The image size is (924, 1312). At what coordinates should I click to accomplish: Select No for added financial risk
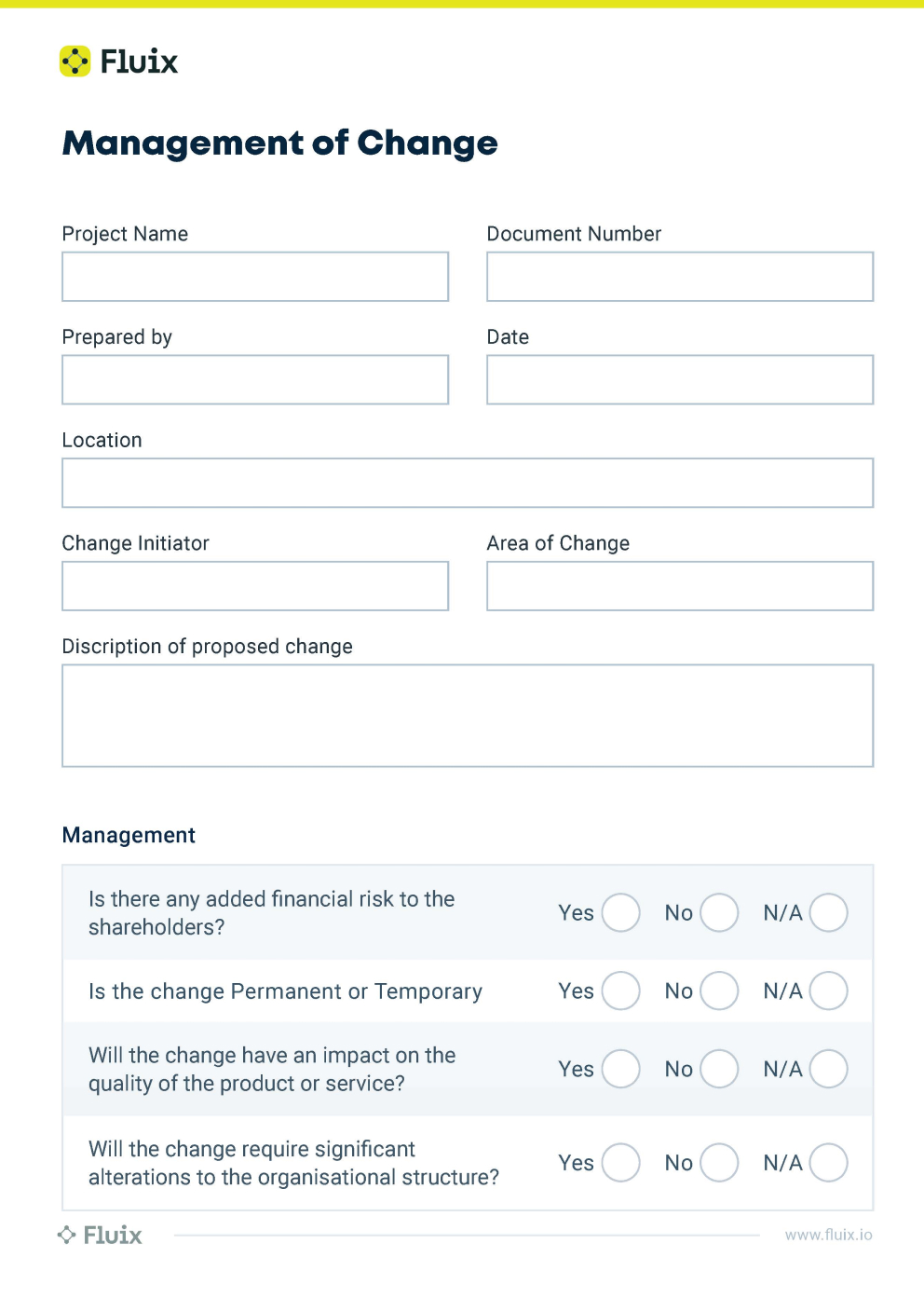point(719,913)
